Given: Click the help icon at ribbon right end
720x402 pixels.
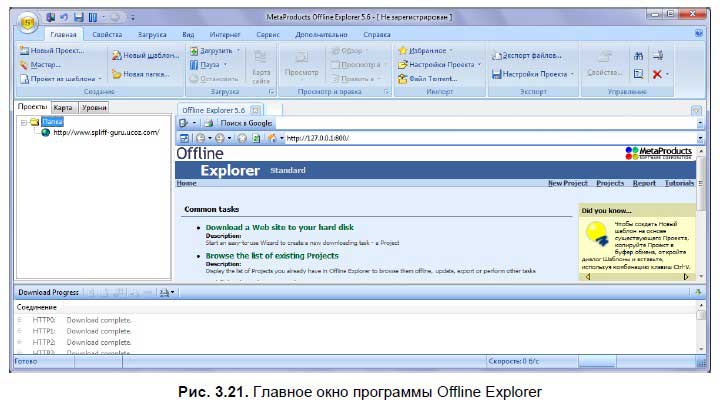Looking at the screenshot, I should (698, 34).
